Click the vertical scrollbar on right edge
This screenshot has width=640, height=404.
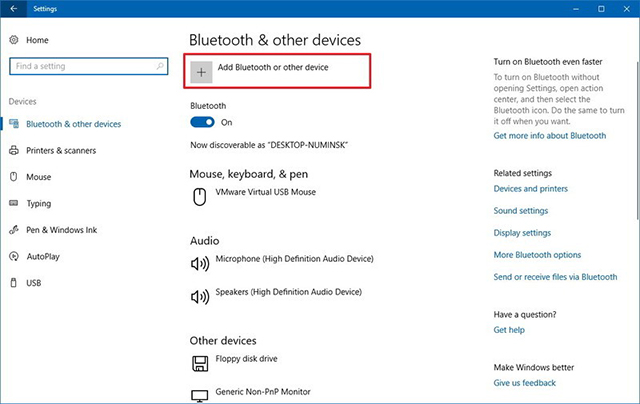(x=638, y=141)
